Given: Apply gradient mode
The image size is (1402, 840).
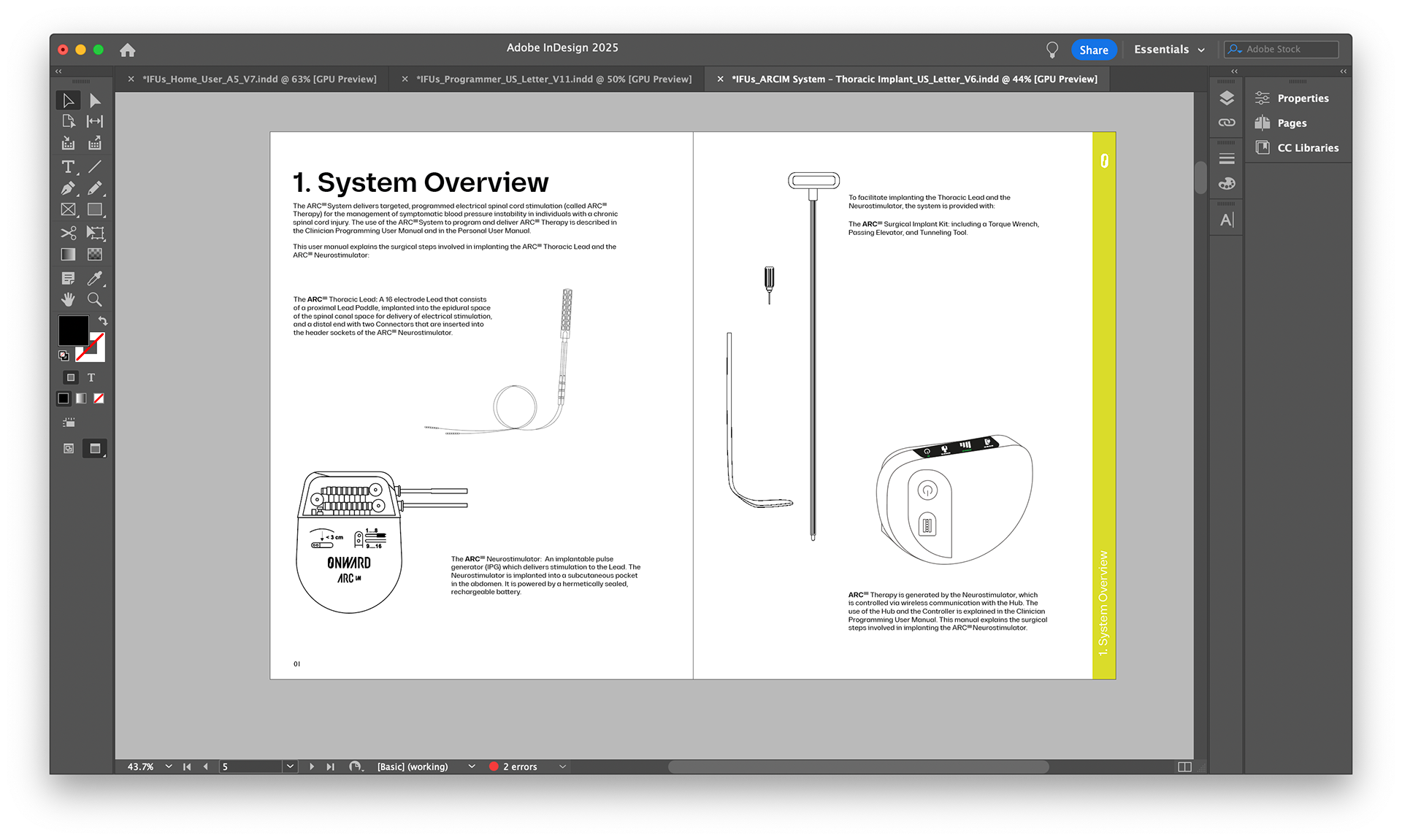Looking at the screenshot, I should (x=81, y=398).
